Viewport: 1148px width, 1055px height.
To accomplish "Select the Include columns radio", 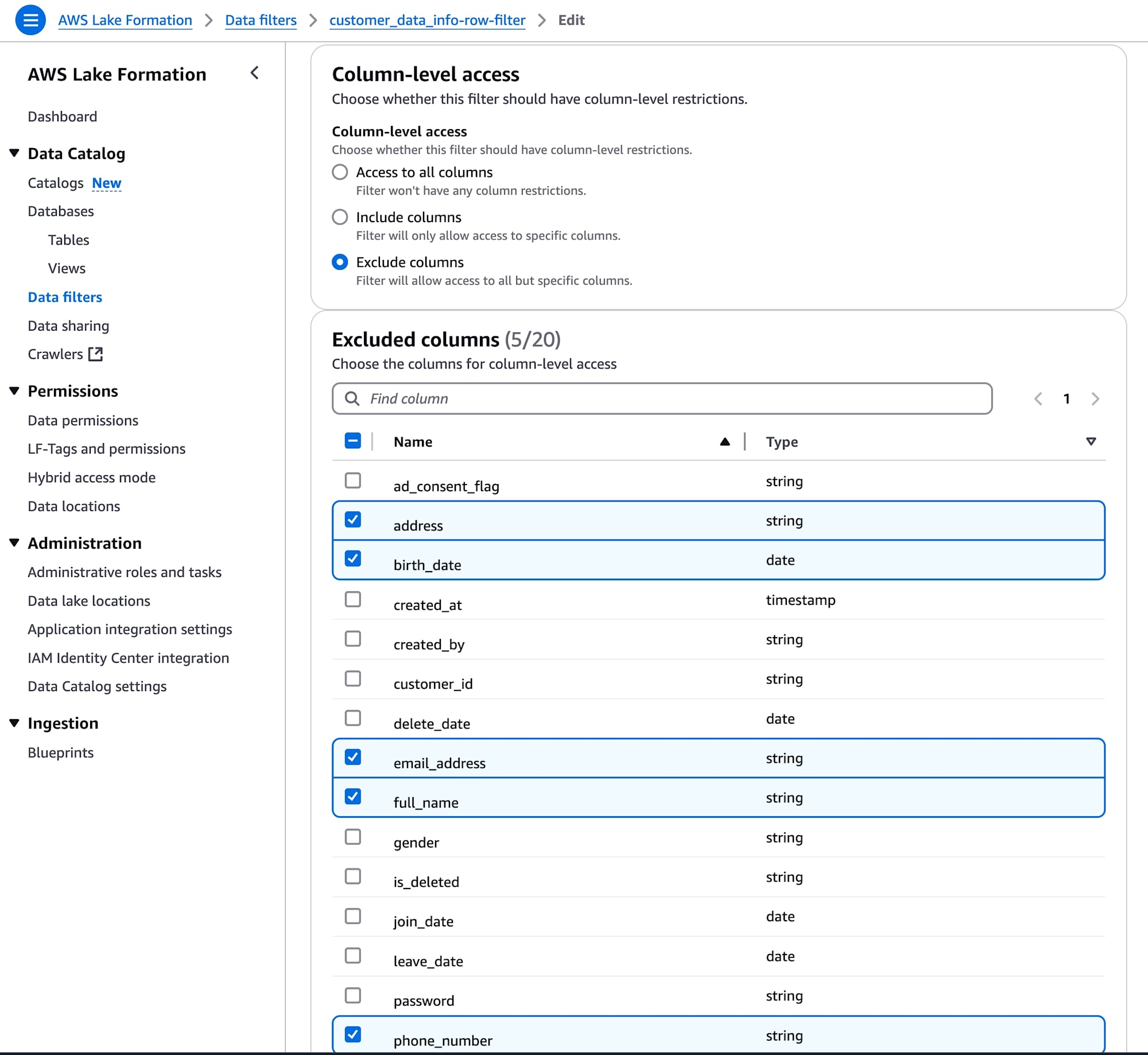I will pos(340,217).
